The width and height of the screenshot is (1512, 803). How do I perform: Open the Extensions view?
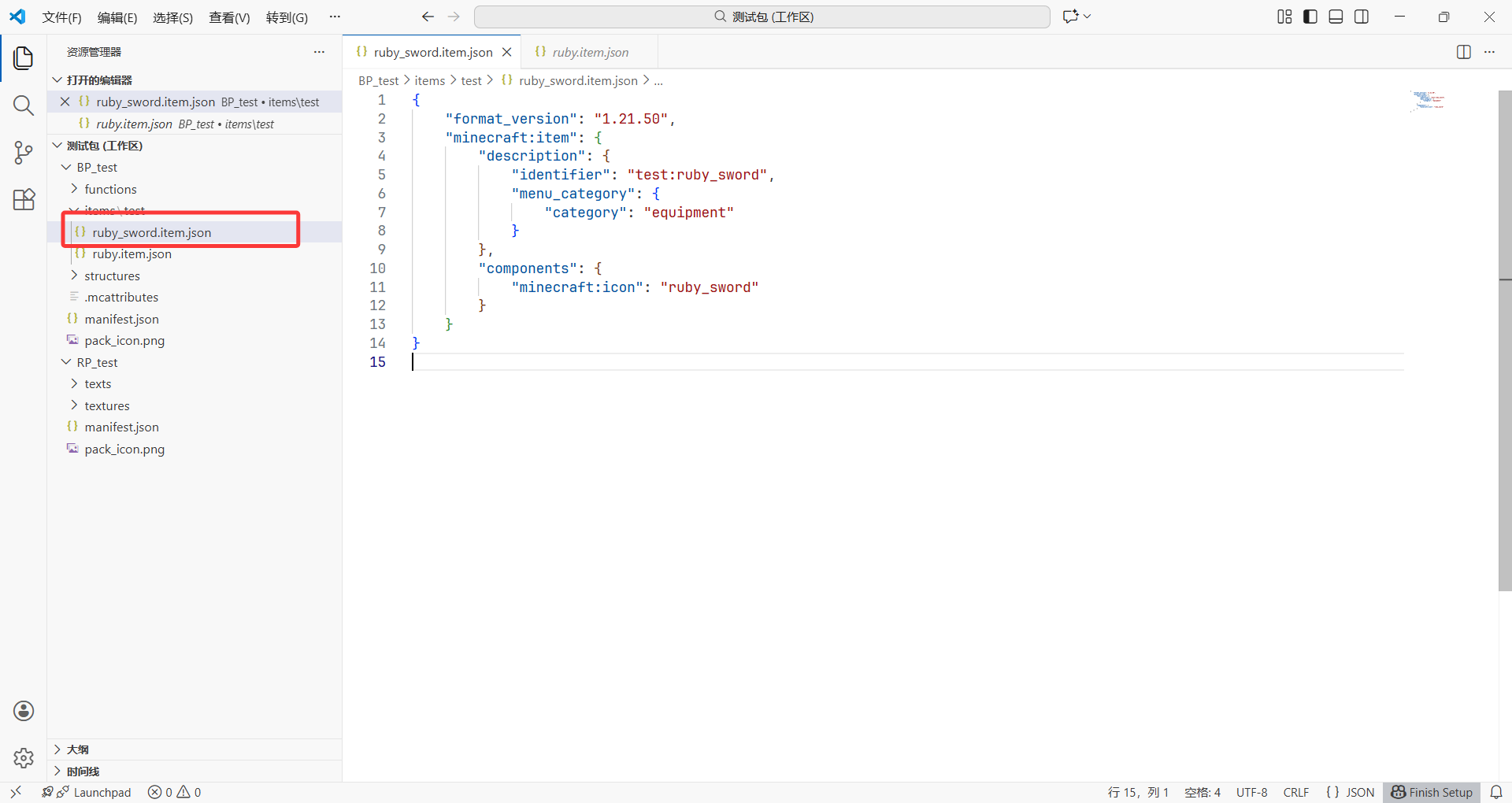[24, 200]
